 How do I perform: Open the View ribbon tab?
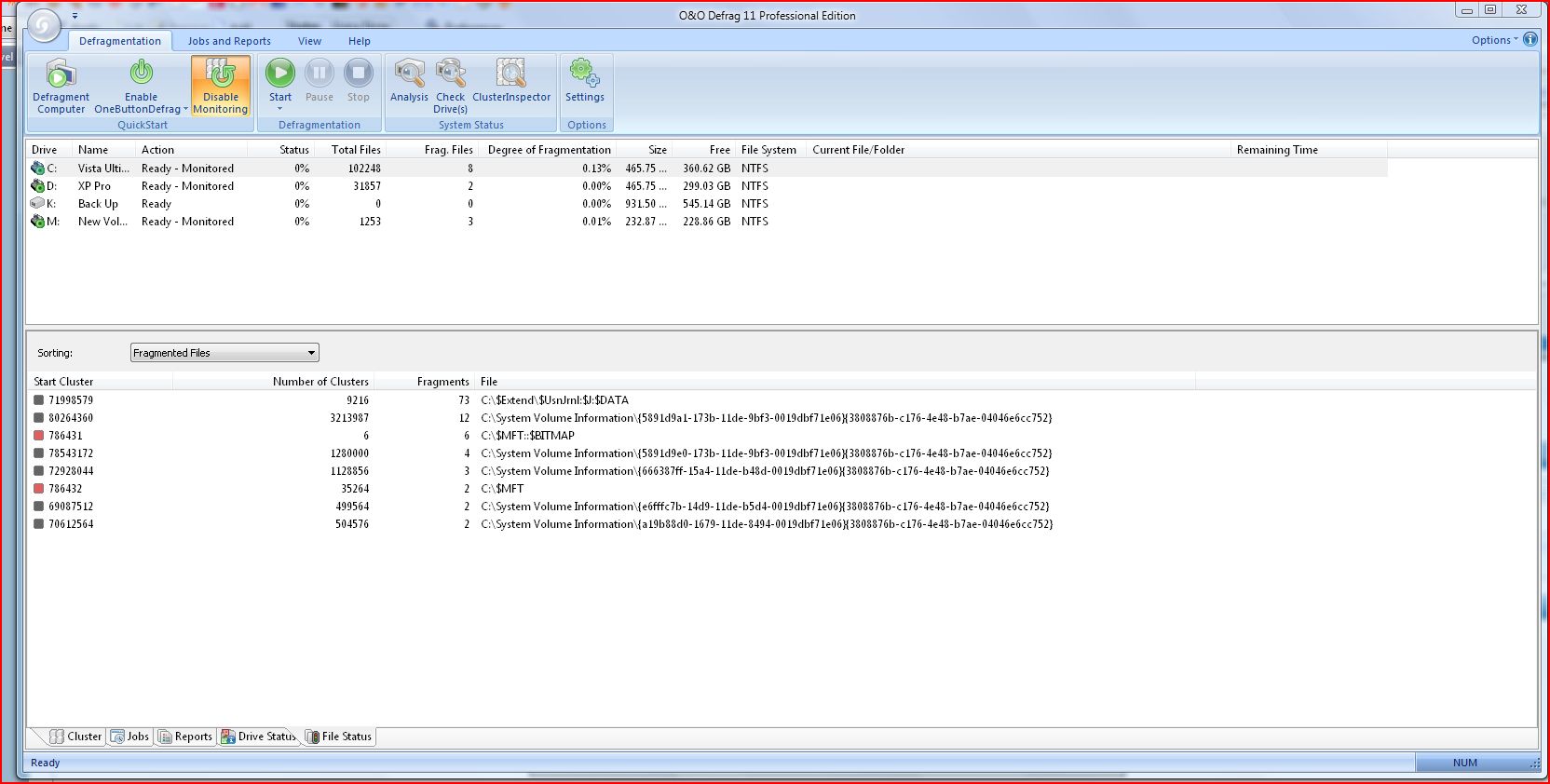pos(309,41)
